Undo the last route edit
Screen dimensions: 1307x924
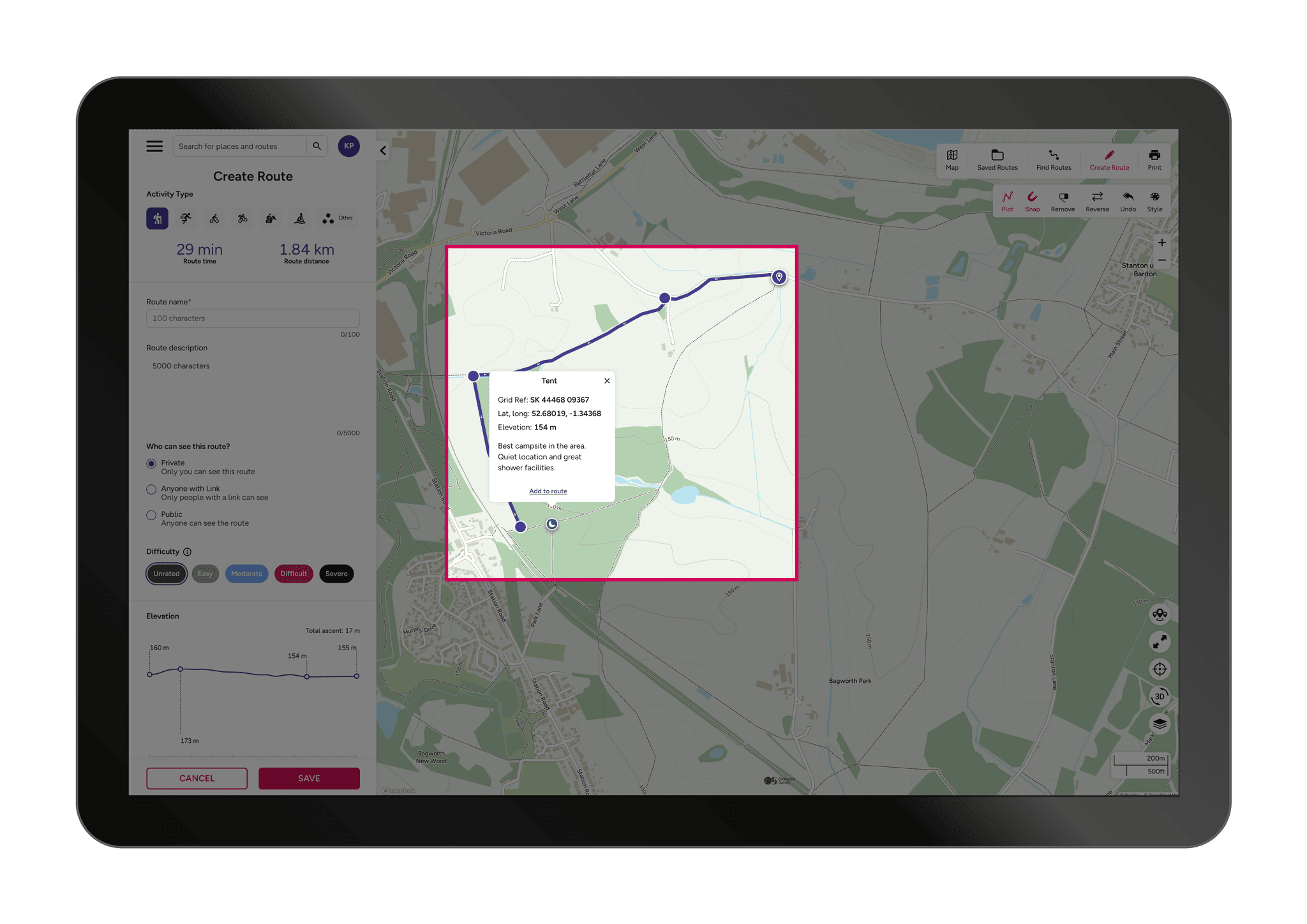[1128, 201]
